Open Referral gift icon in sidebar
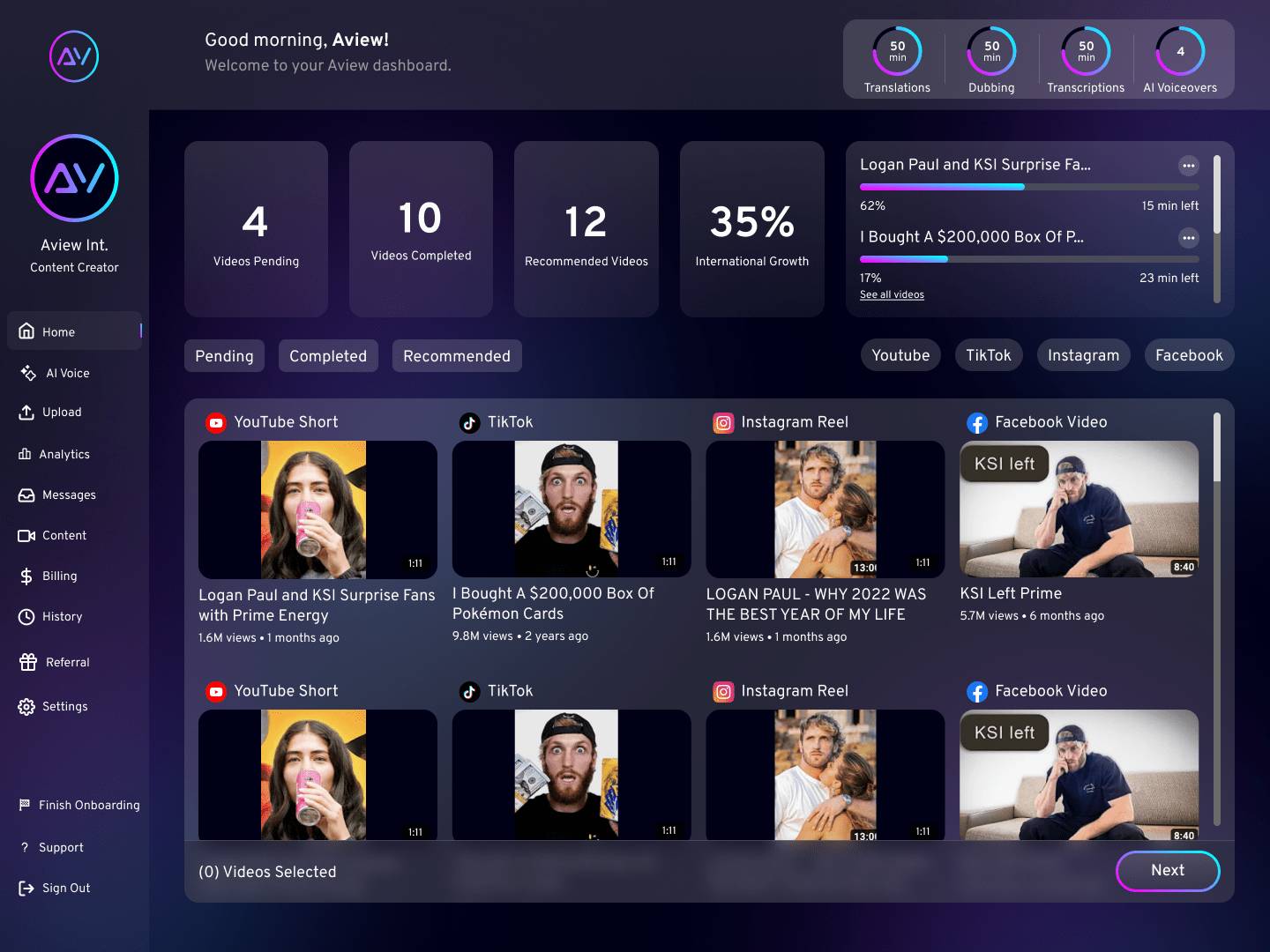This screenshot has height=952, width=1270. 28,662
